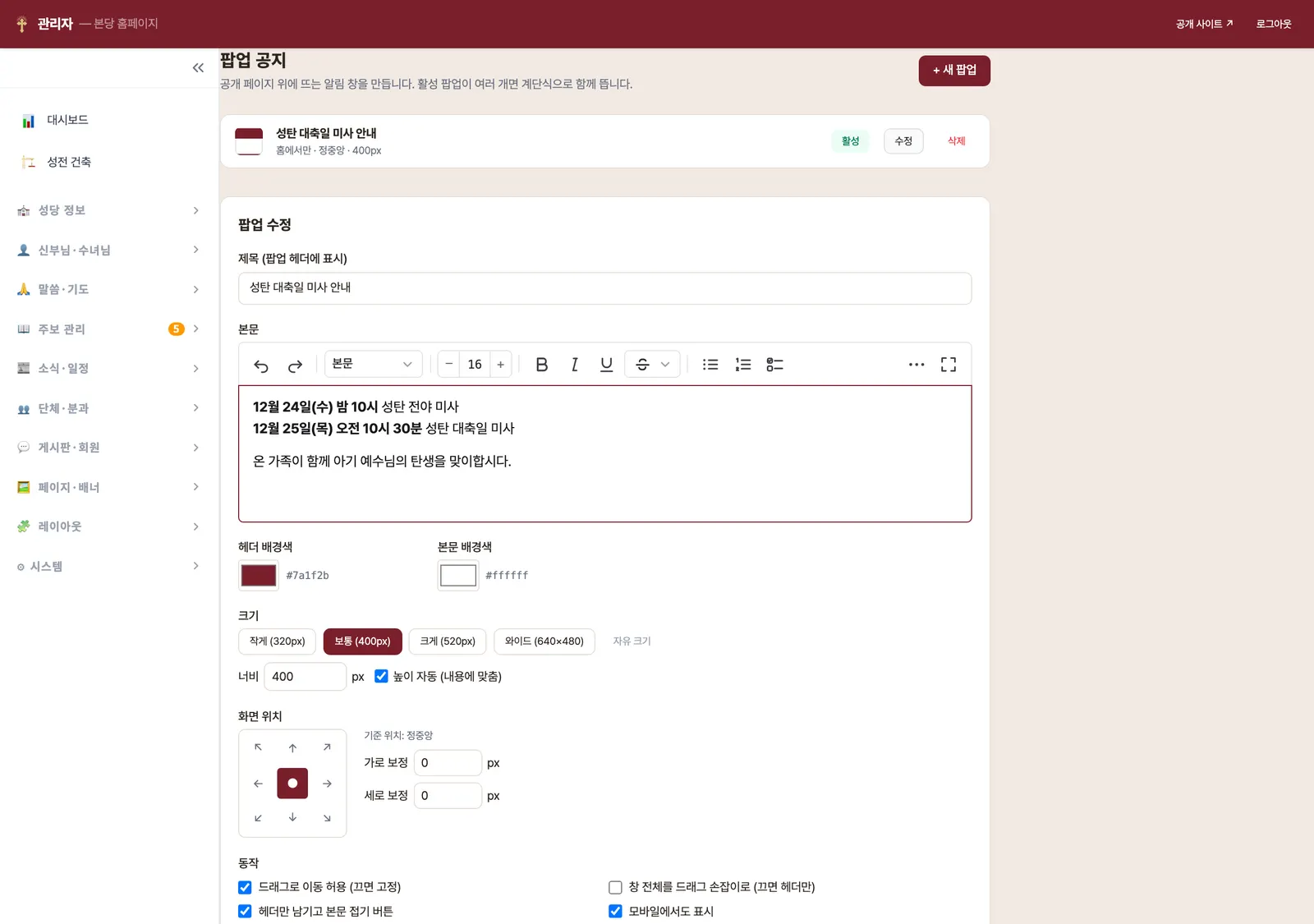Expand 레이아웃 sidebar section

click(x=108, y=526)
